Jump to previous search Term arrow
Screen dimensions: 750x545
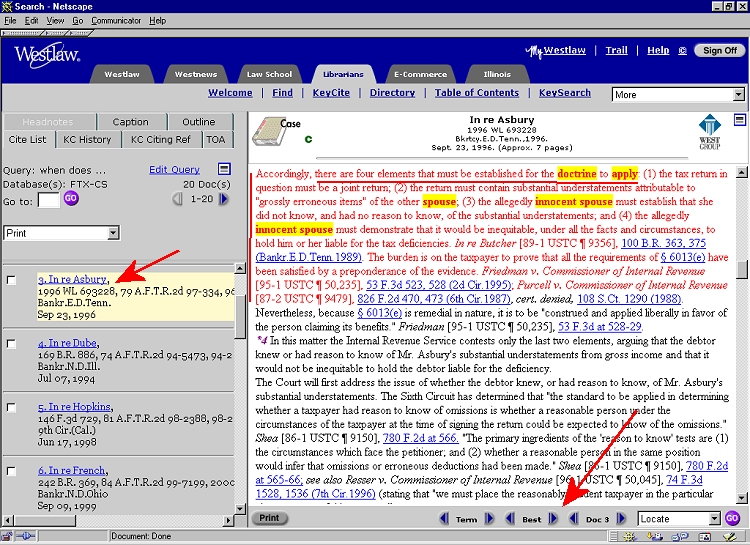pyautogui.click(x=444, y=519)
